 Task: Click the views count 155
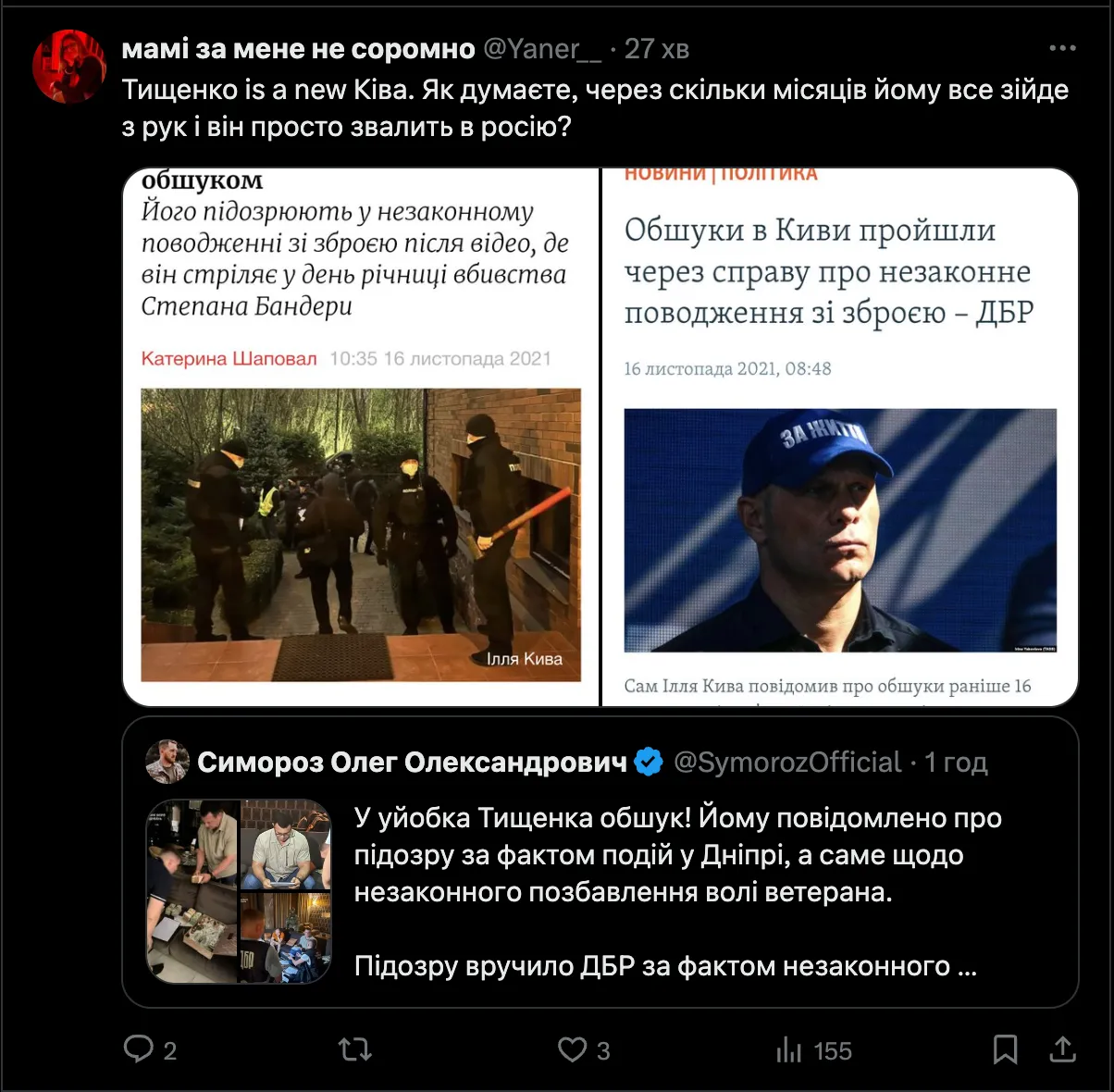(833, 1050)
